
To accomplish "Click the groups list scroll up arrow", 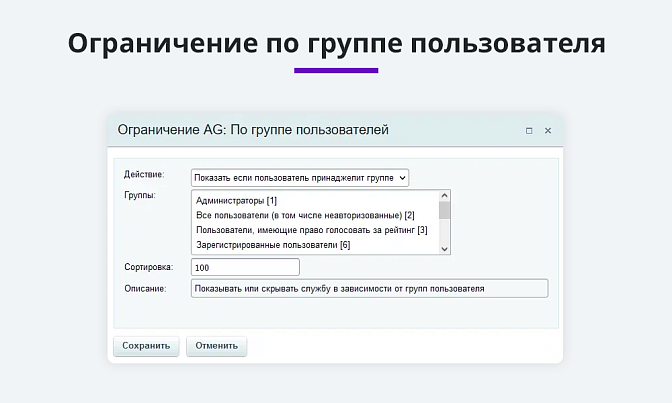I will click(444, 195).
